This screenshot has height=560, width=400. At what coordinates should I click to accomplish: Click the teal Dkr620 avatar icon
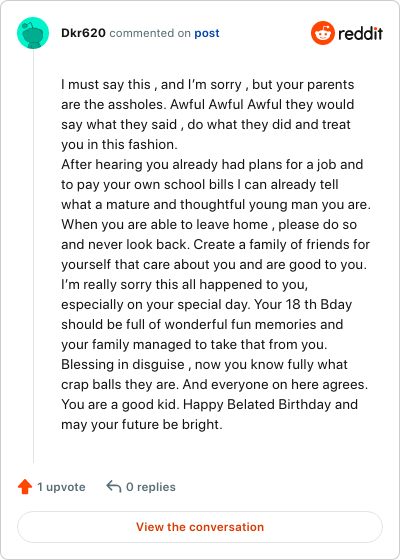33,33
